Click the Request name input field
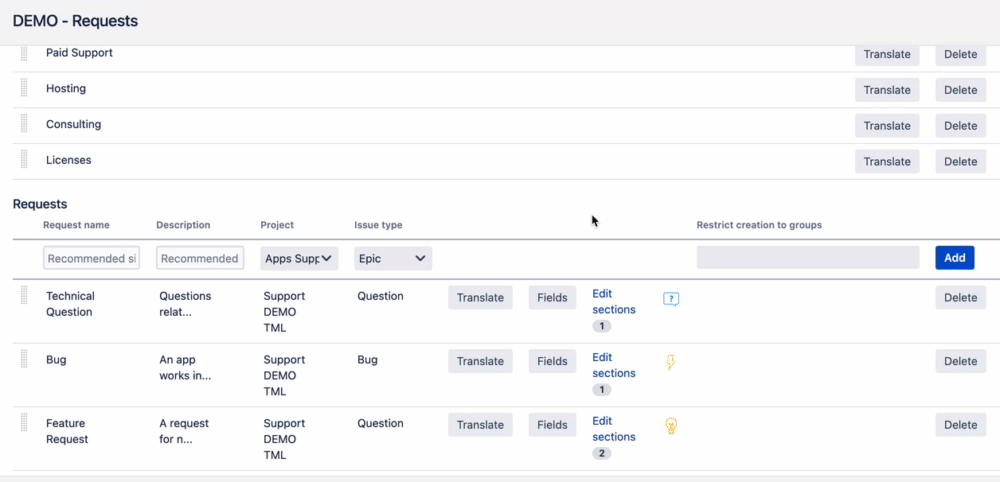 point(92,258)
